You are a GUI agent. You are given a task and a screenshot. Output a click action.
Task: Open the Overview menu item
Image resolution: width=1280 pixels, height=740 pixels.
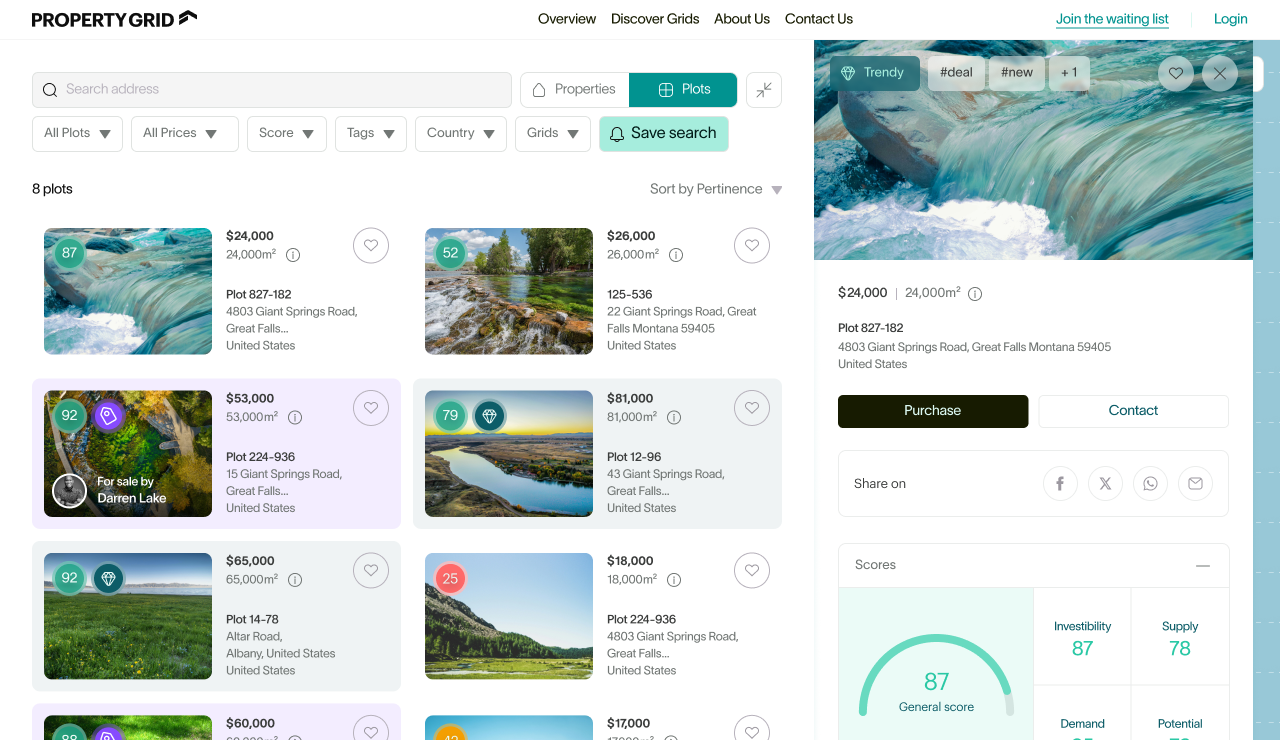[567, 19]
